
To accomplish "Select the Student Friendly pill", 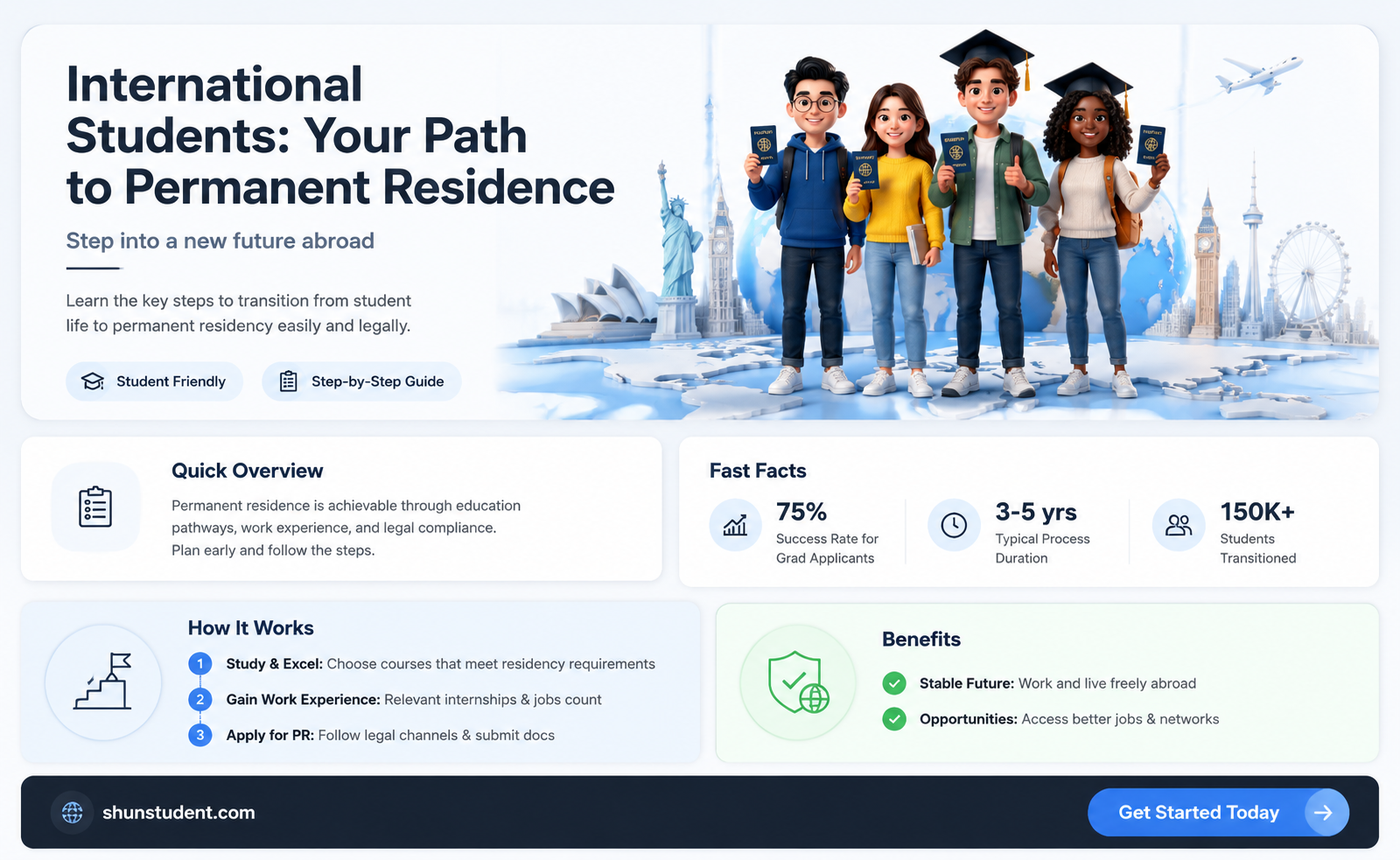I will click(x=154, y=381).
